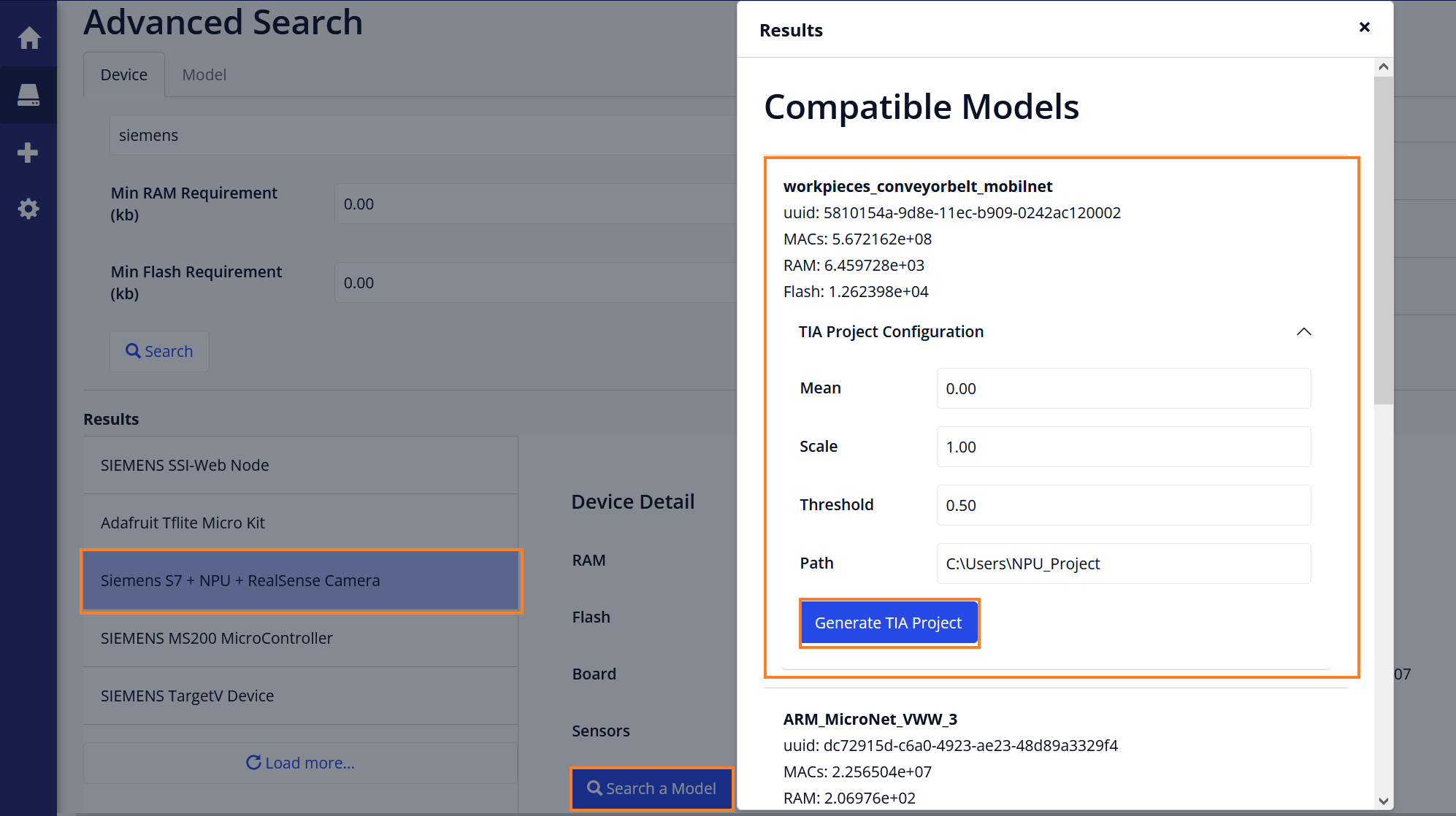Edit the Threshold value field
The height and width of the screenshot is (816, 1456).
pos(1124,505)
